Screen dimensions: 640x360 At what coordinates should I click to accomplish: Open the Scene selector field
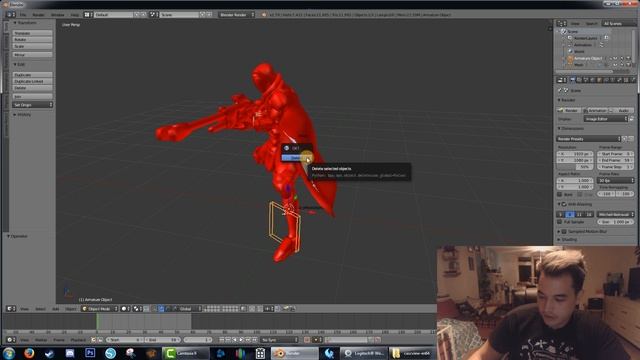[179, 15]
